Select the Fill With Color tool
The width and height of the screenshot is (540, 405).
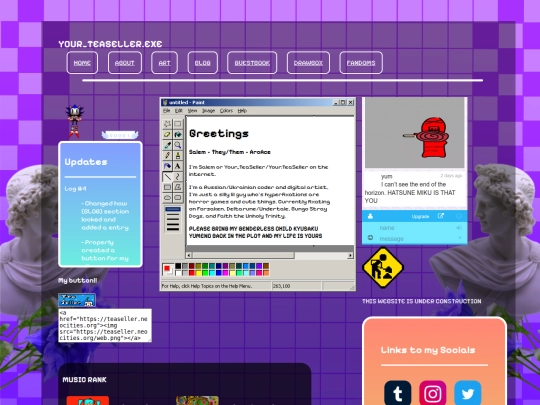pos(178,134)
